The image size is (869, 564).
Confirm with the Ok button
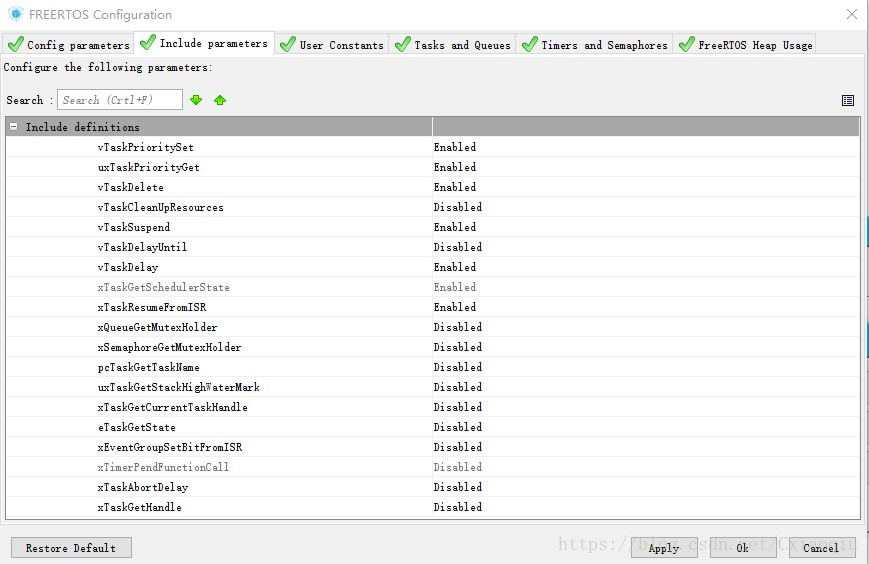pyautogui.click(x=743, y=547)
